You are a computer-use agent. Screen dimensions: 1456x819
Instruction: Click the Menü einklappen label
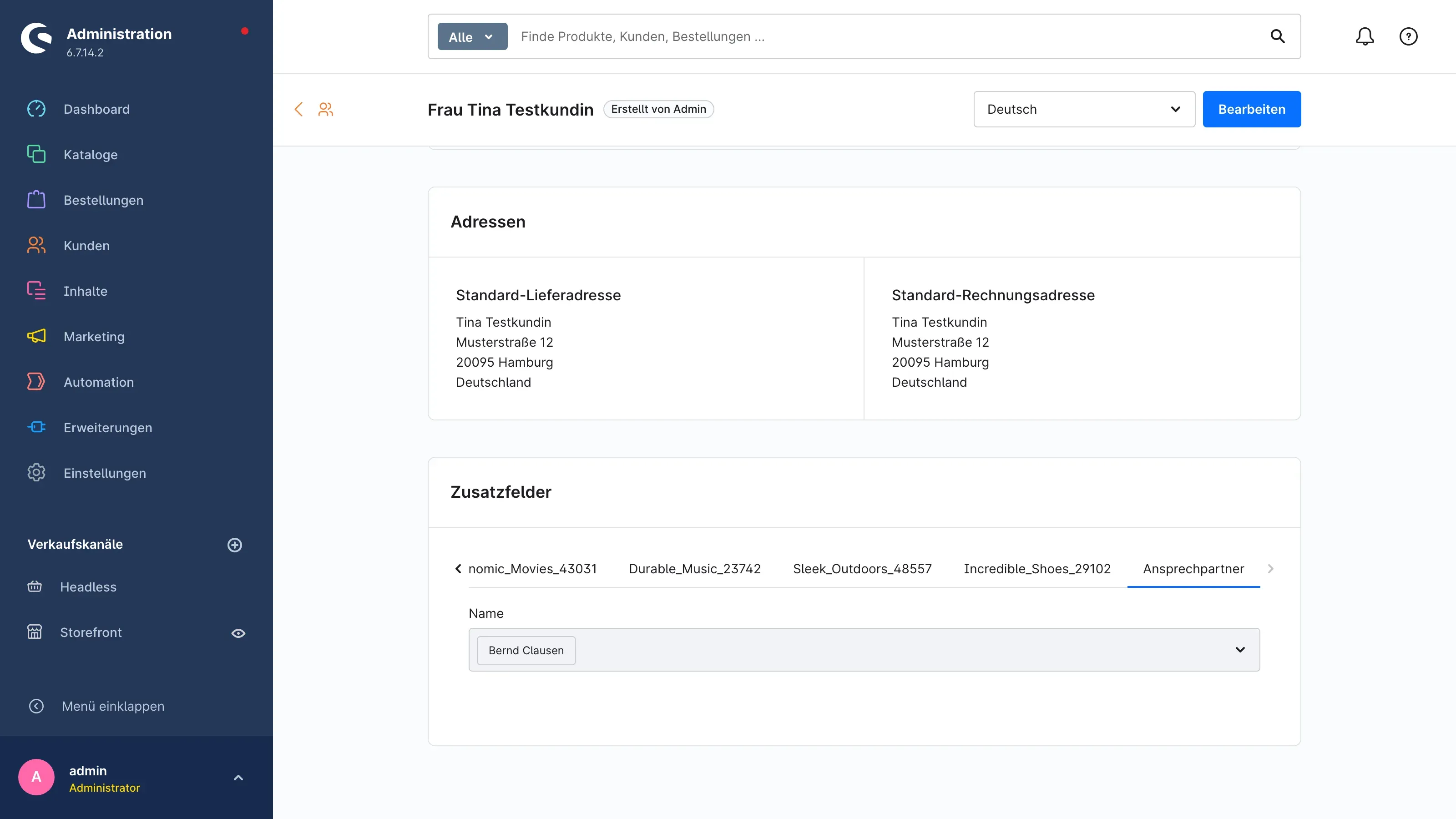pyautogui.click(x=113, y=706)
